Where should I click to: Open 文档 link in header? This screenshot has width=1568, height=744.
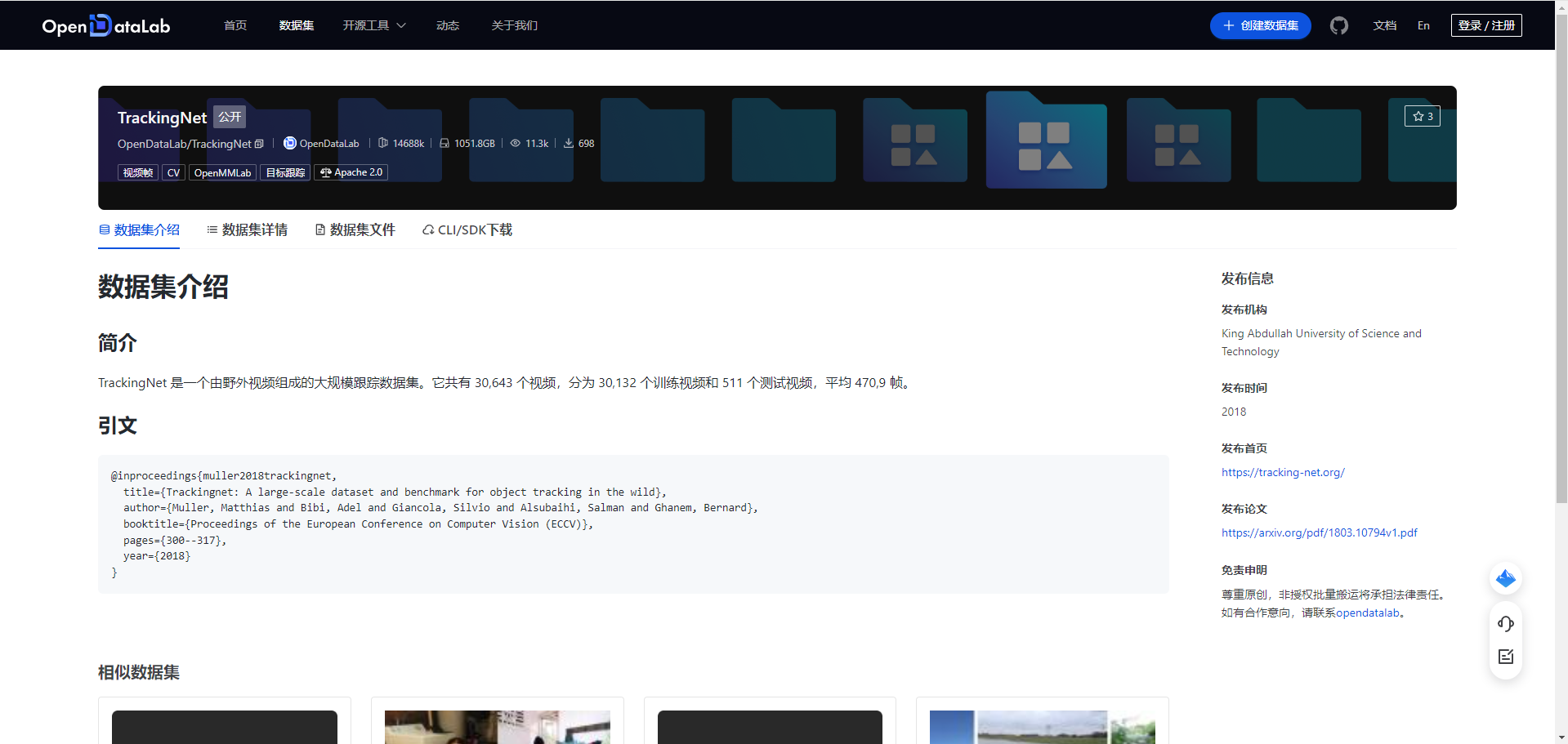point(1385,25)
